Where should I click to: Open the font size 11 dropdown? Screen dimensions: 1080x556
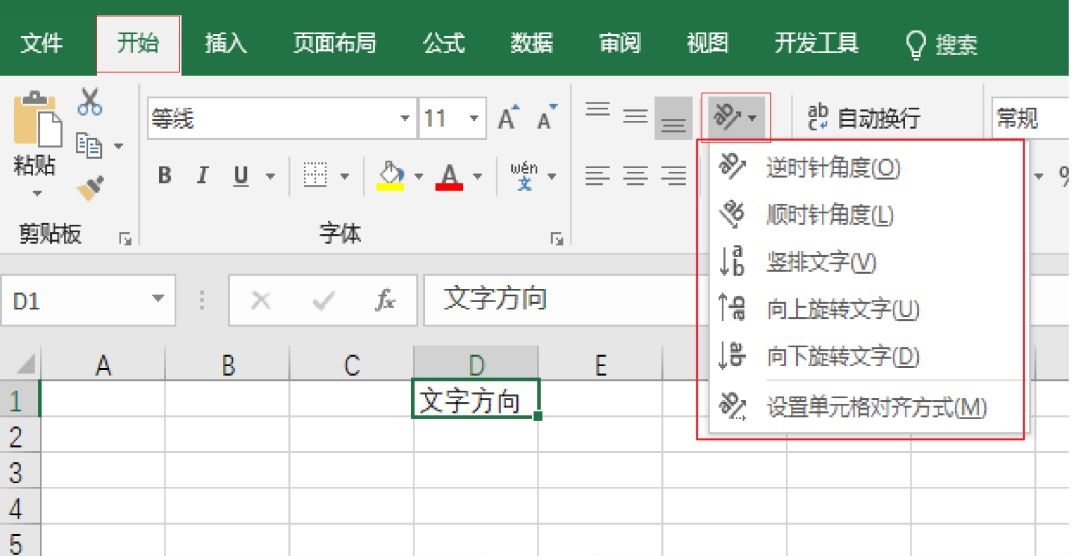click(x=474, y=119)
